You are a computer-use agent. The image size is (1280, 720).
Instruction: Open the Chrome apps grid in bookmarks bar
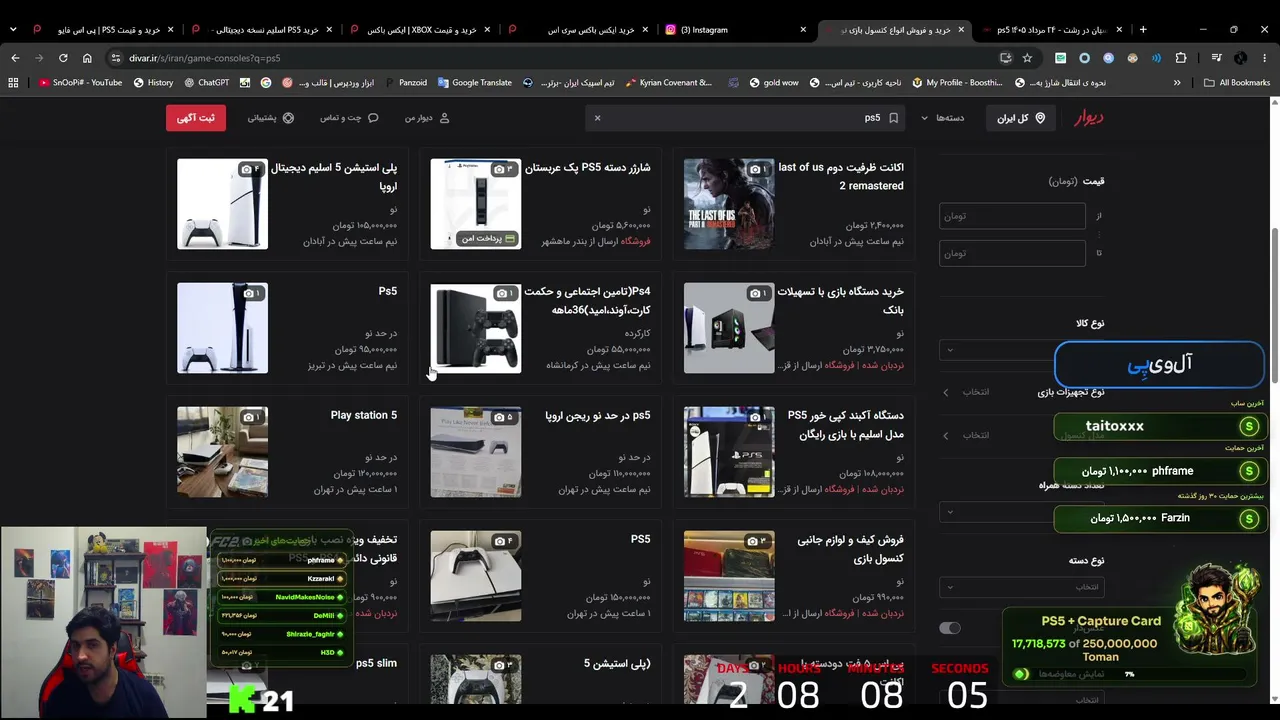(13, 83)
